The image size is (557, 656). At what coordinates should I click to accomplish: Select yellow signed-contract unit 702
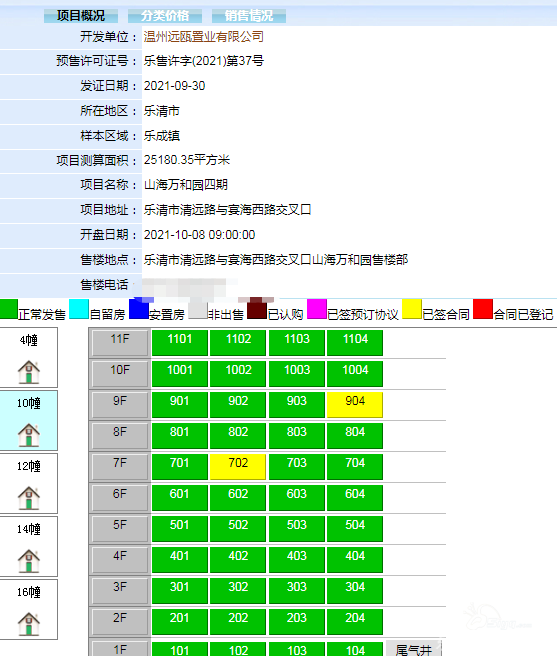[238, 466]
